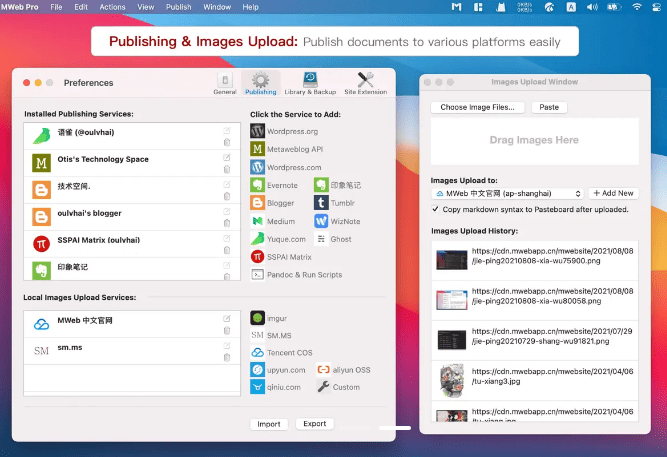Open the Library & Backup tab

point(310,83)
